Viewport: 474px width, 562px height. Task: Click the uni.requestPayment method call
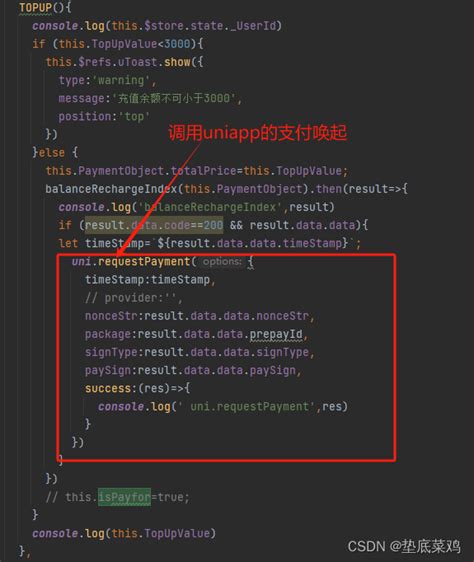click(x=131, y=262)
